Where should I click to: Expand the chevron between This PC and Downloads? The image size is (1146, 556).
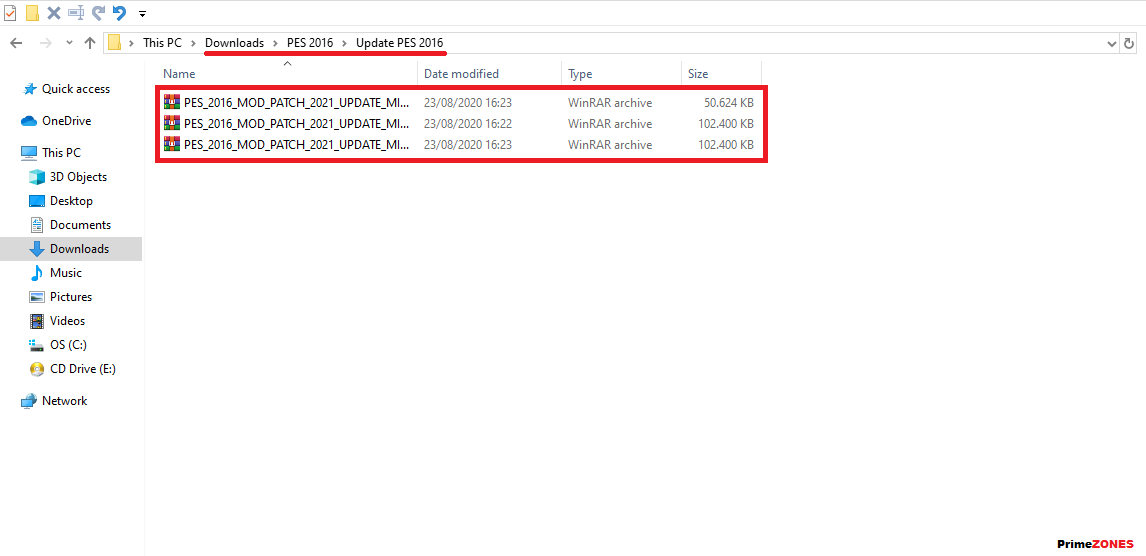pos(194,43)
